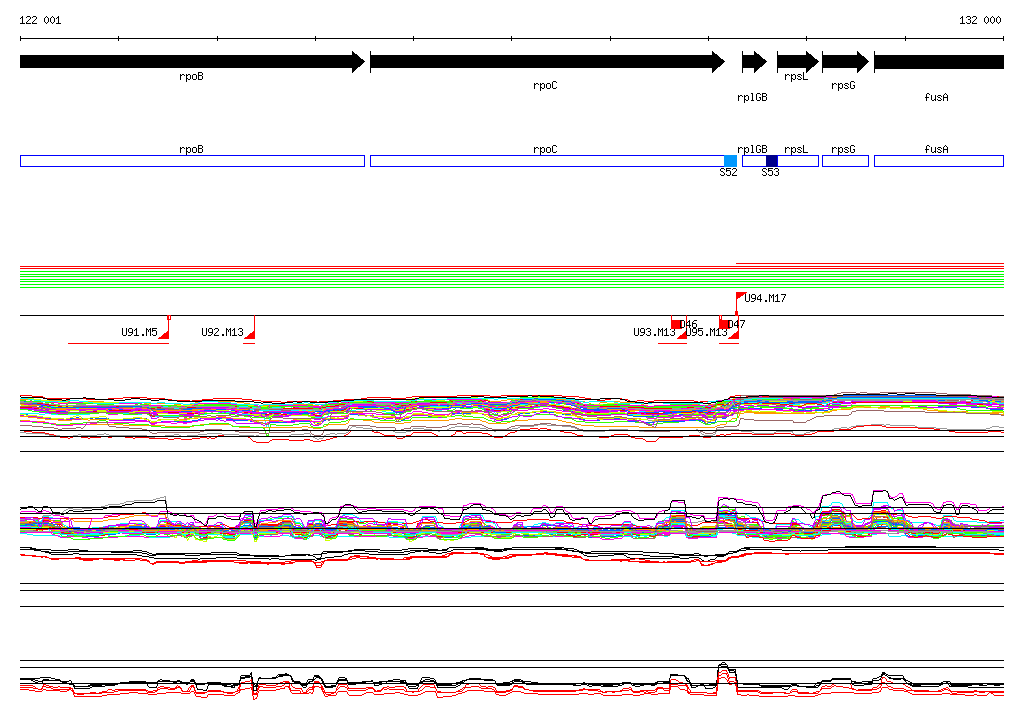
Task: Click the 'S52' label text
Action: click(728, 172)
